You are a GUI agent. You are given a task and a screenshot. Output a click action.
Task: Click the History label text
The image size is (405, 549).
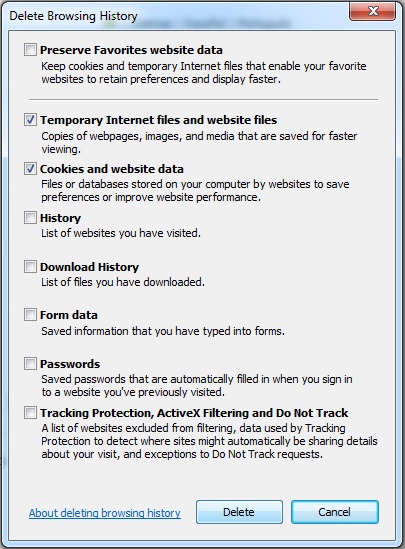pyautogui.click(x=61, y=218)
